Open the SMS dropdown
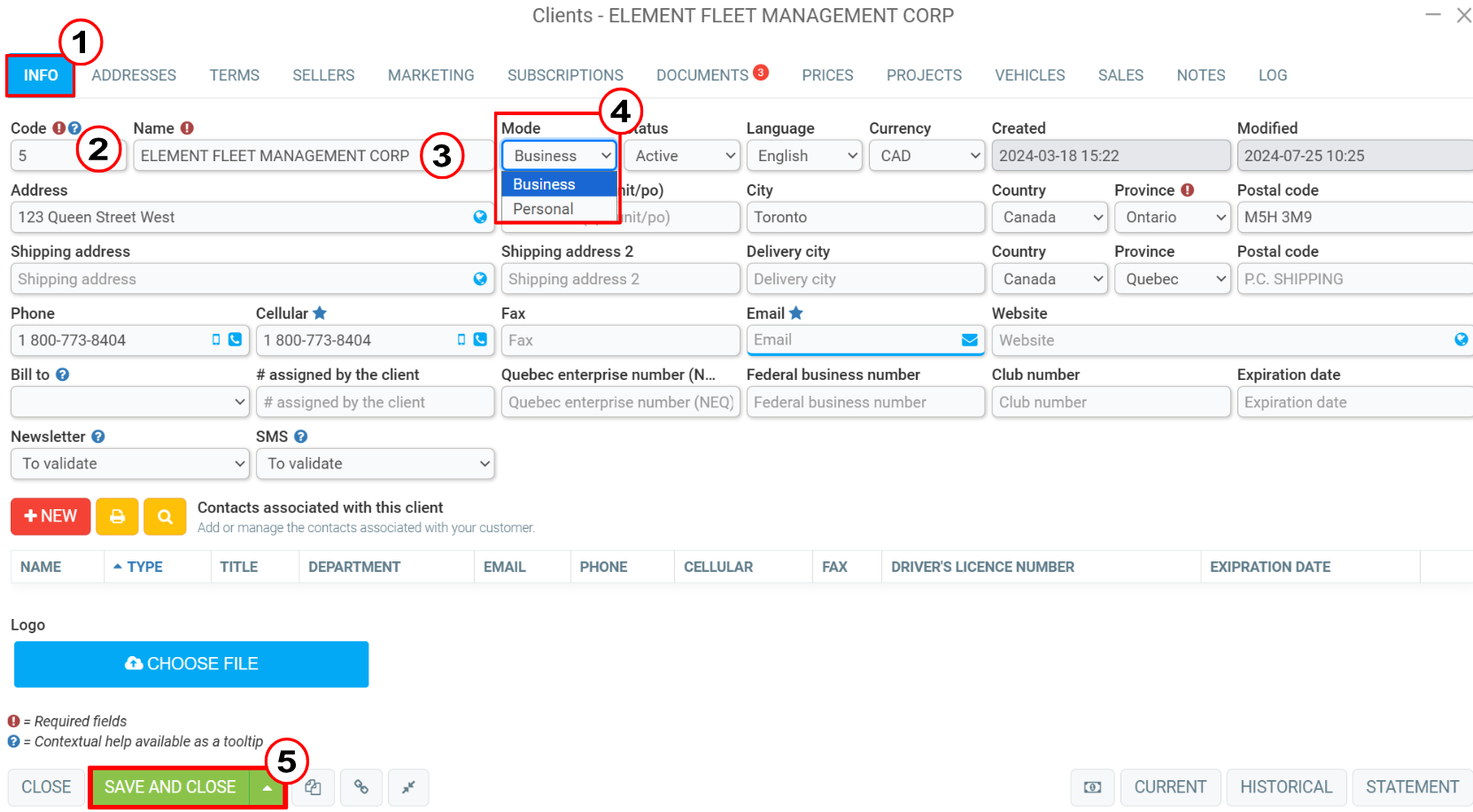 tap(375, 463)
